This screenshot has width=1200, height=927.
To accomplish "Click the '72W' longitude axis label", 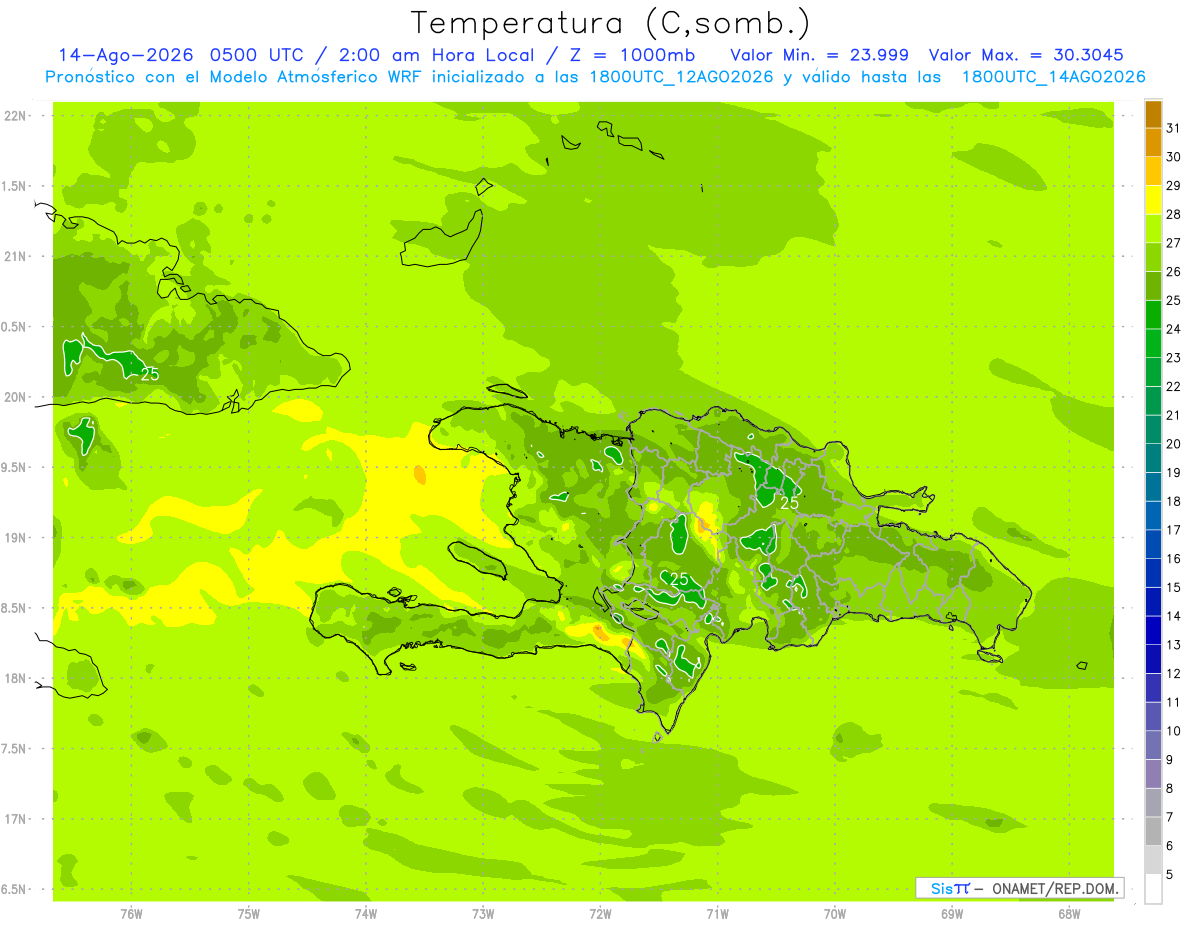I will point(600,913).
